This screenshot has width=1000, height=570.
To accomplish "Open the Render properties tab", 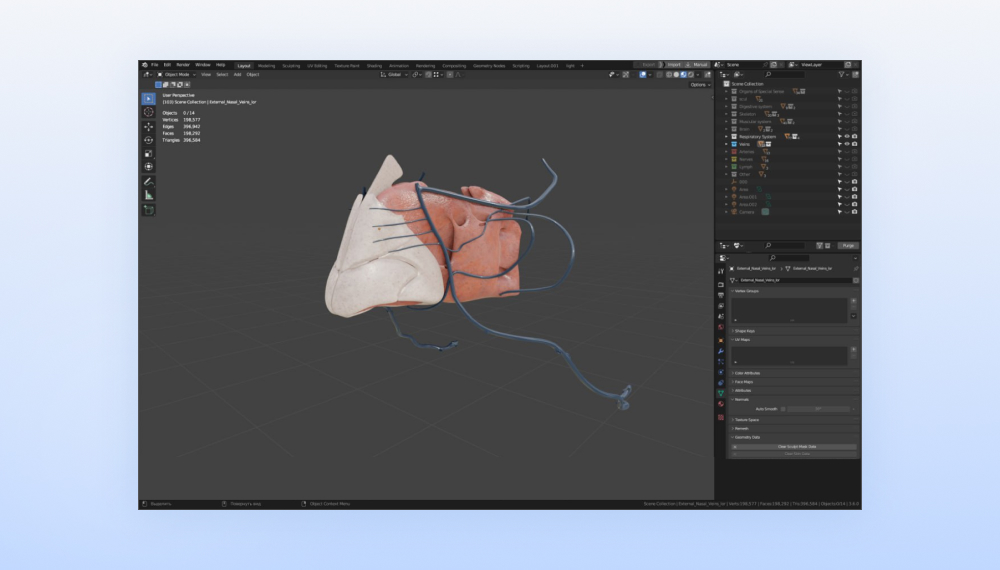I will coord(721,284).
